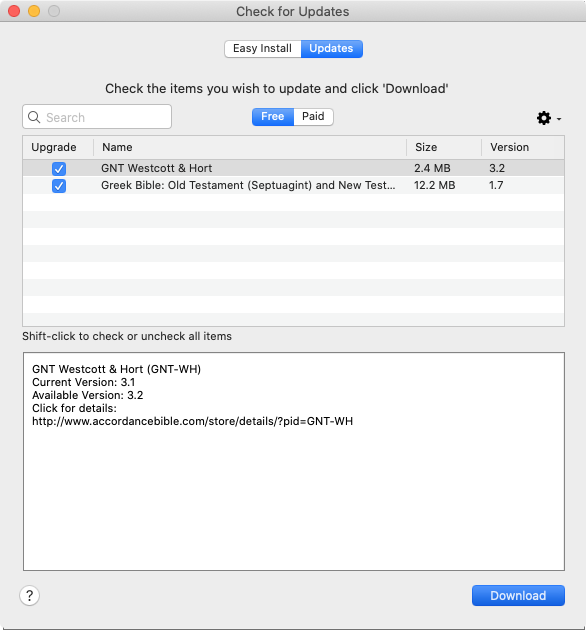Click the question mark help button
This screenshot has width=586, height=630.
(29, 595)
